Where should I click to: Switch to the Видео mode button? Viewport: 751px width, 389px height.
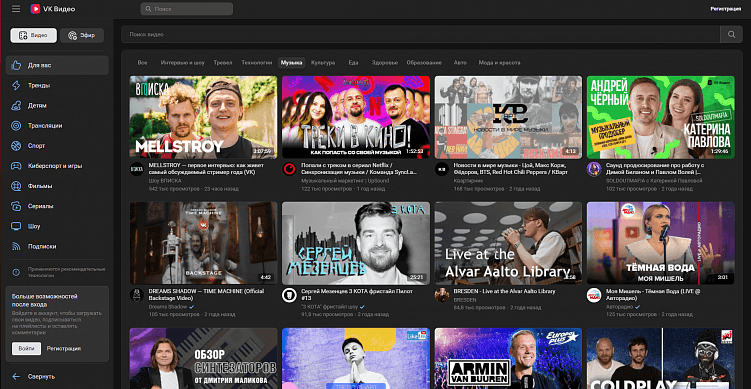34,35
